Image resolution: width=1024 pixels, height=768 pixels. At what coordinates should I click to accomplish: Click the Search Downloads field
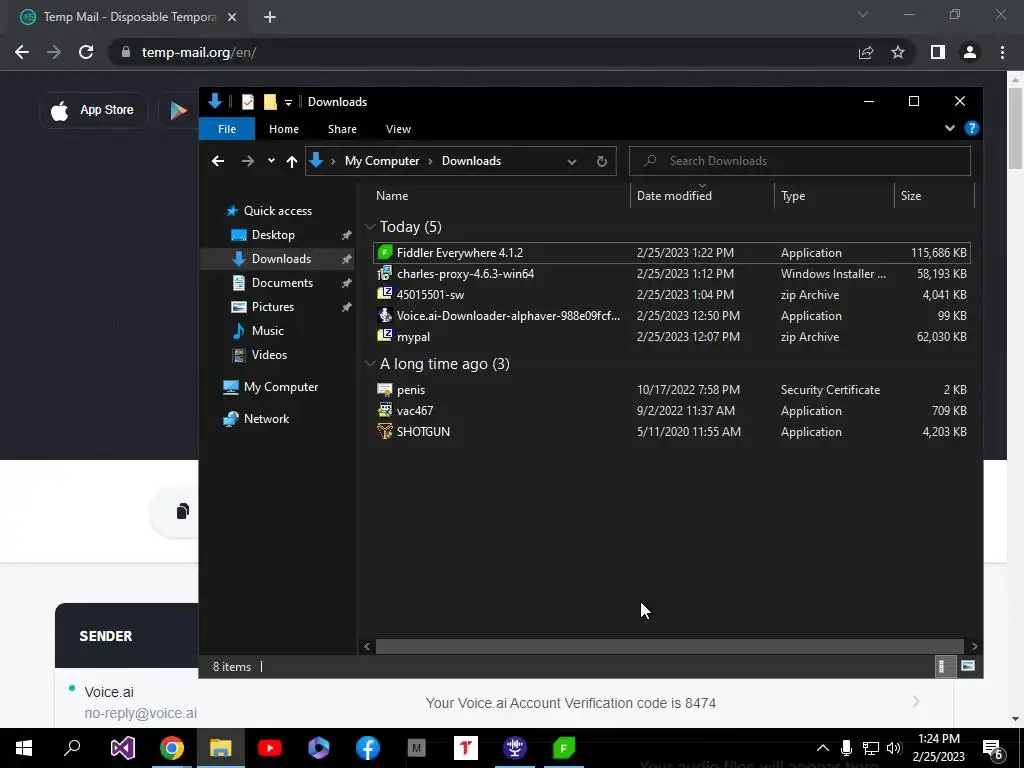point(799,161)
